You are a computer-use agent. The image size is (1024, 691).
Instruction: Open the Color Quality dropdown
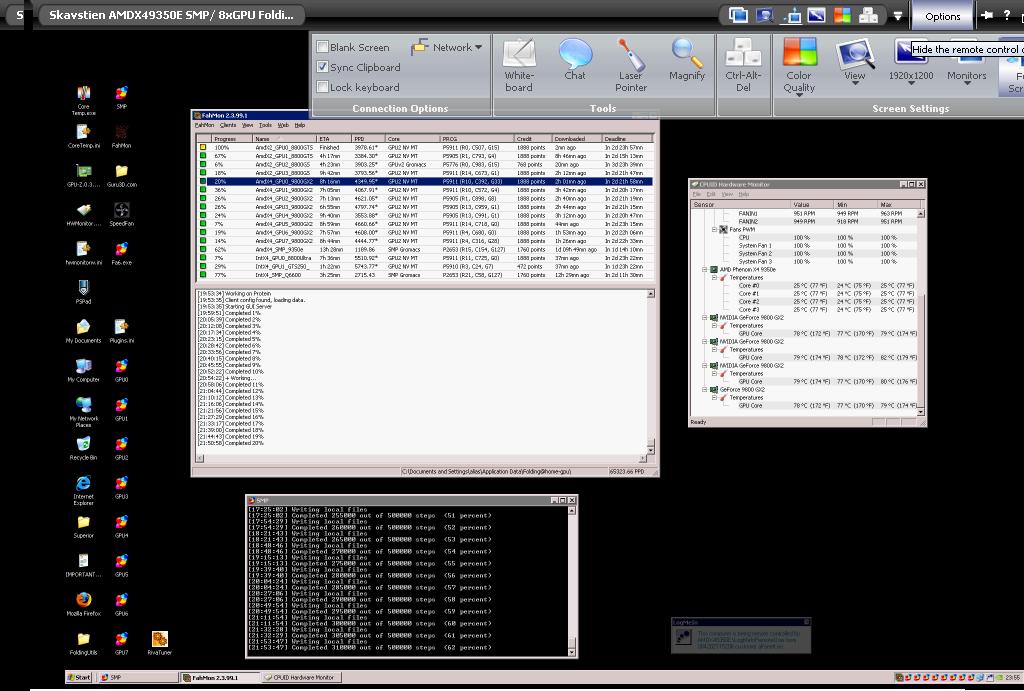(799, 64)
